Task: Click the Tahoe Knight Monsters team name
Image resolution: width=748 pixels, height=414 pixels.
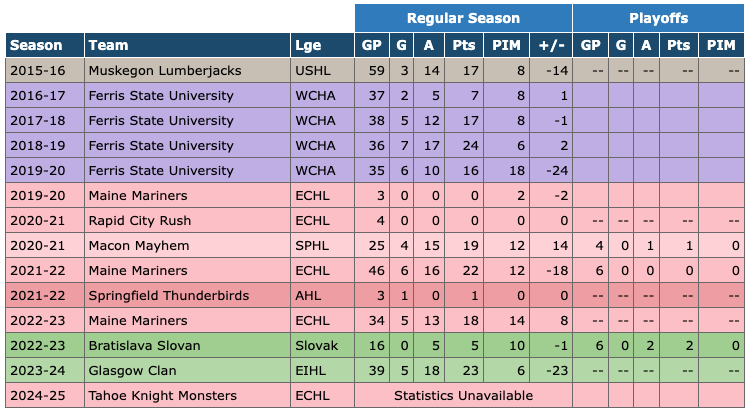Action: coord(162,396)
